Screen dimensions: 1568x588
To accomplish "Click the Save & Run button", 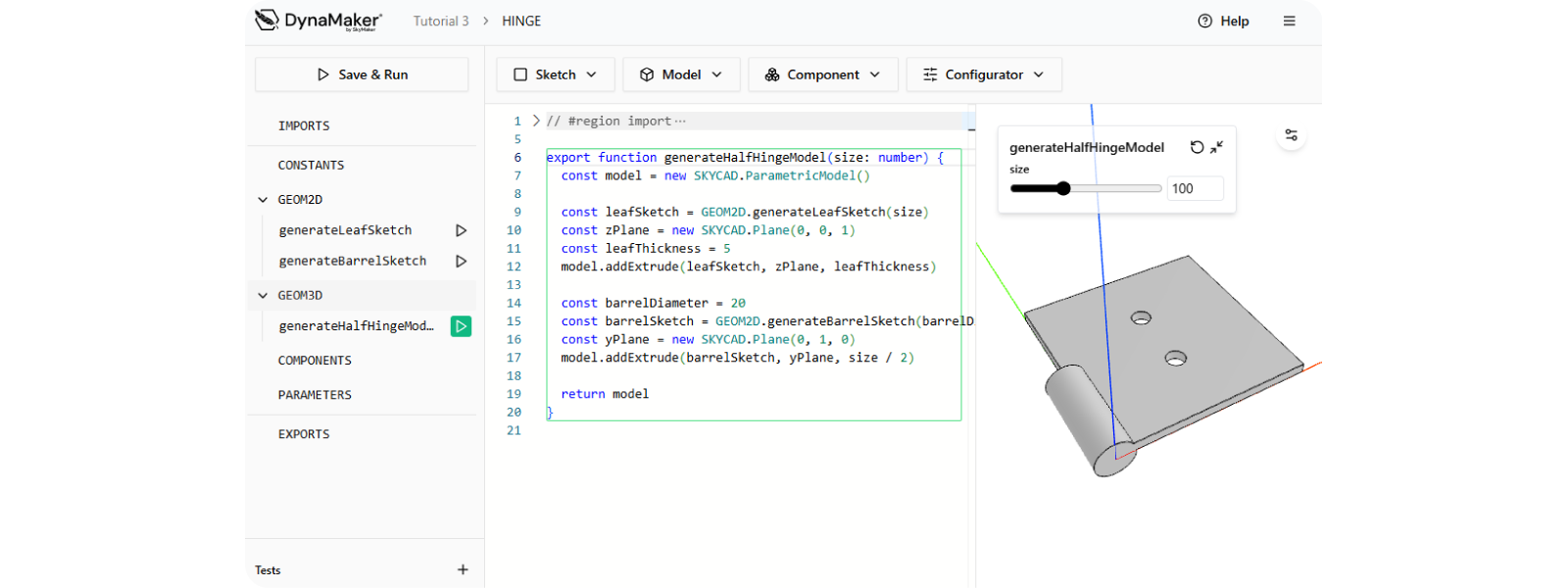I will 362,74.
